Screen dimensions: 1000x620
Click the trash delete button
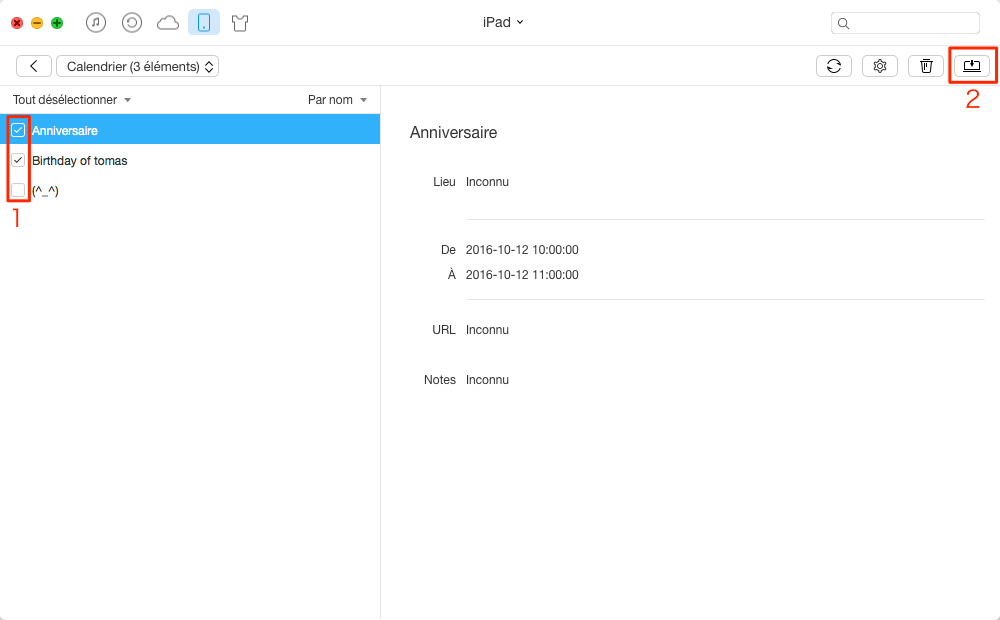point(925,66)
